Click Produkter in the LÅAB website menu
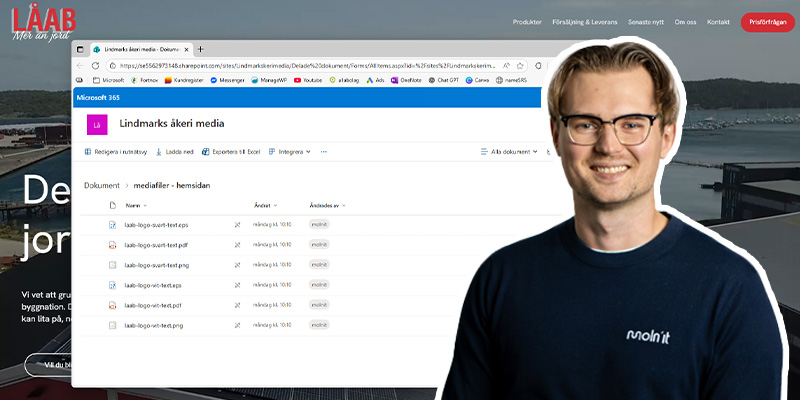Image resolution: width=800 pixels, height=400 pixels. tap(527, 22)
